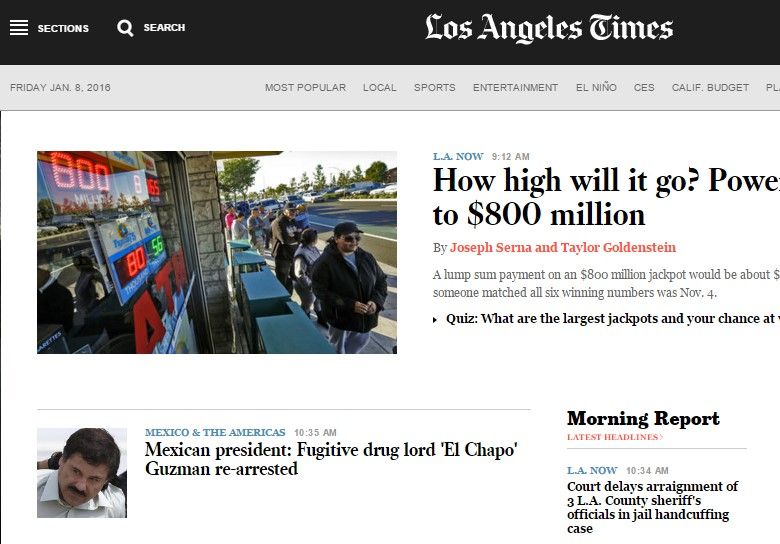
Task: Open the largest jackpots quiz link
Action: pyautogui.click(x=613, y=318)
